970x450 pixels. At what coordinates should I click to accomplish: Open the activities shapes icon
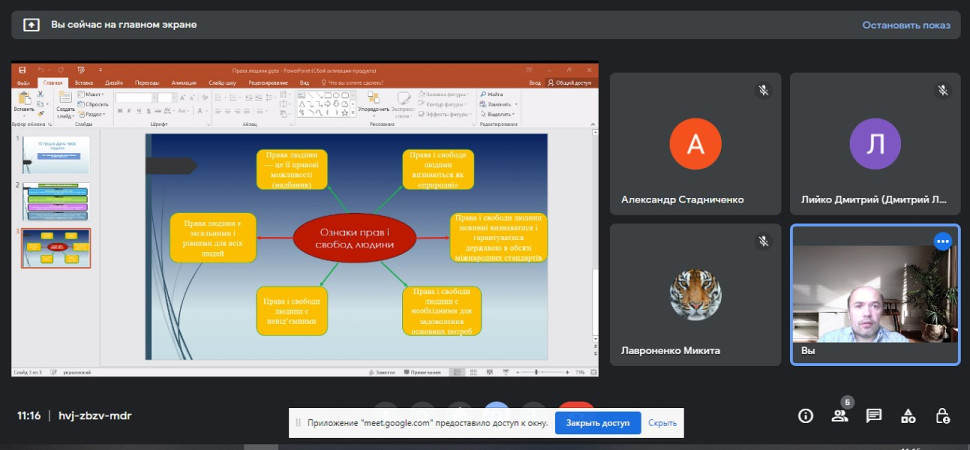tap(908, 416)
